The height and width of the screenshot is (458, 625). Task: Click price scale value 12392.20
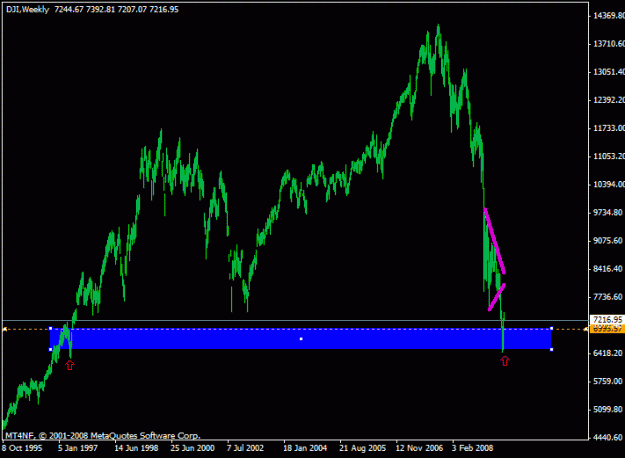click(609, 100)
